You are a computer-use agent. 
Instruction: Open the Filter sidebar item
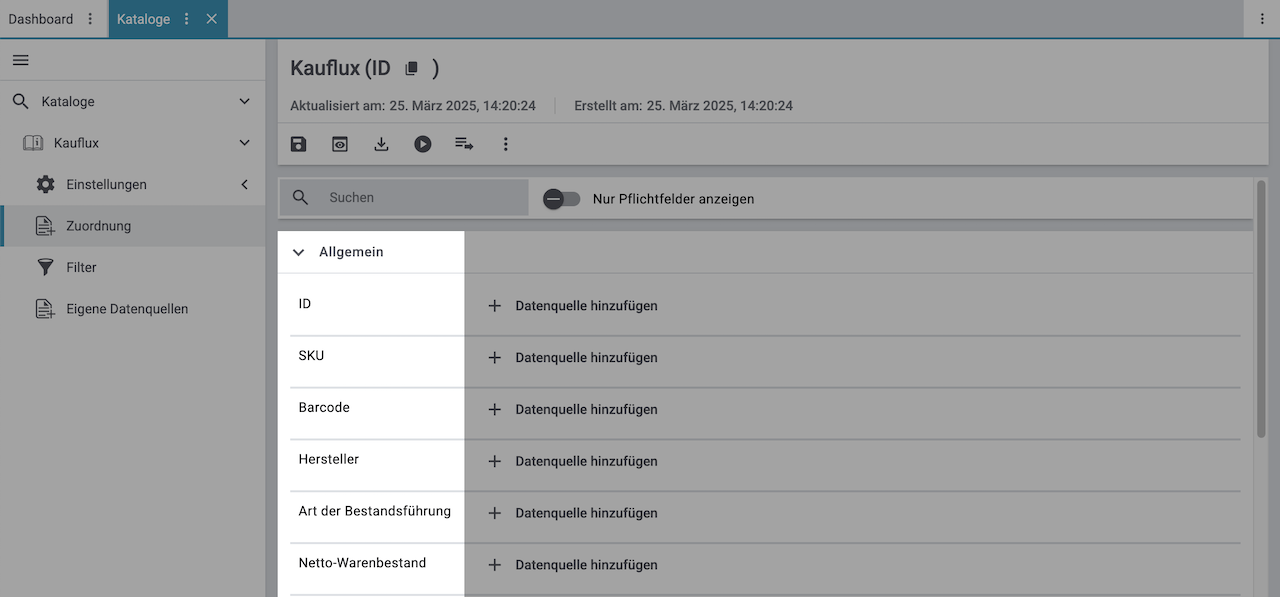(x=81, y=268)
